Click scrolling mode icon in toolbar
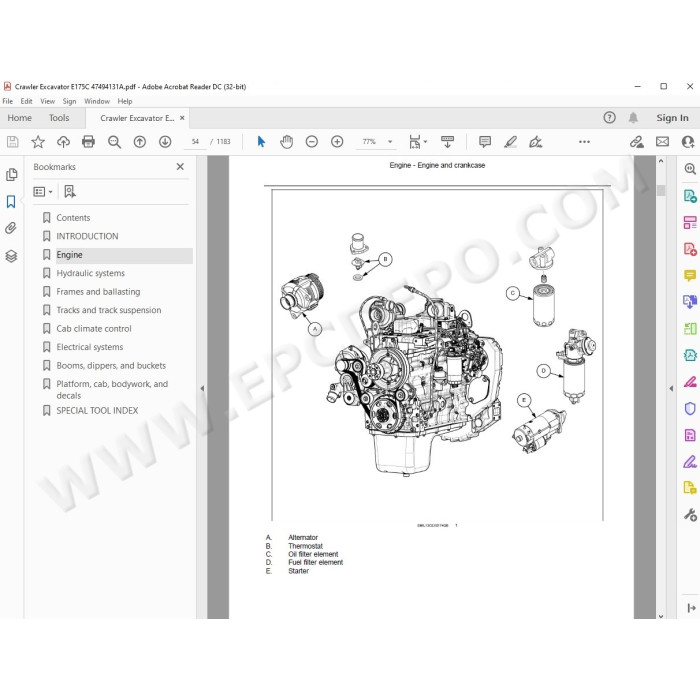The width and height of the screenshot is (700, 700). coord(447,142)
